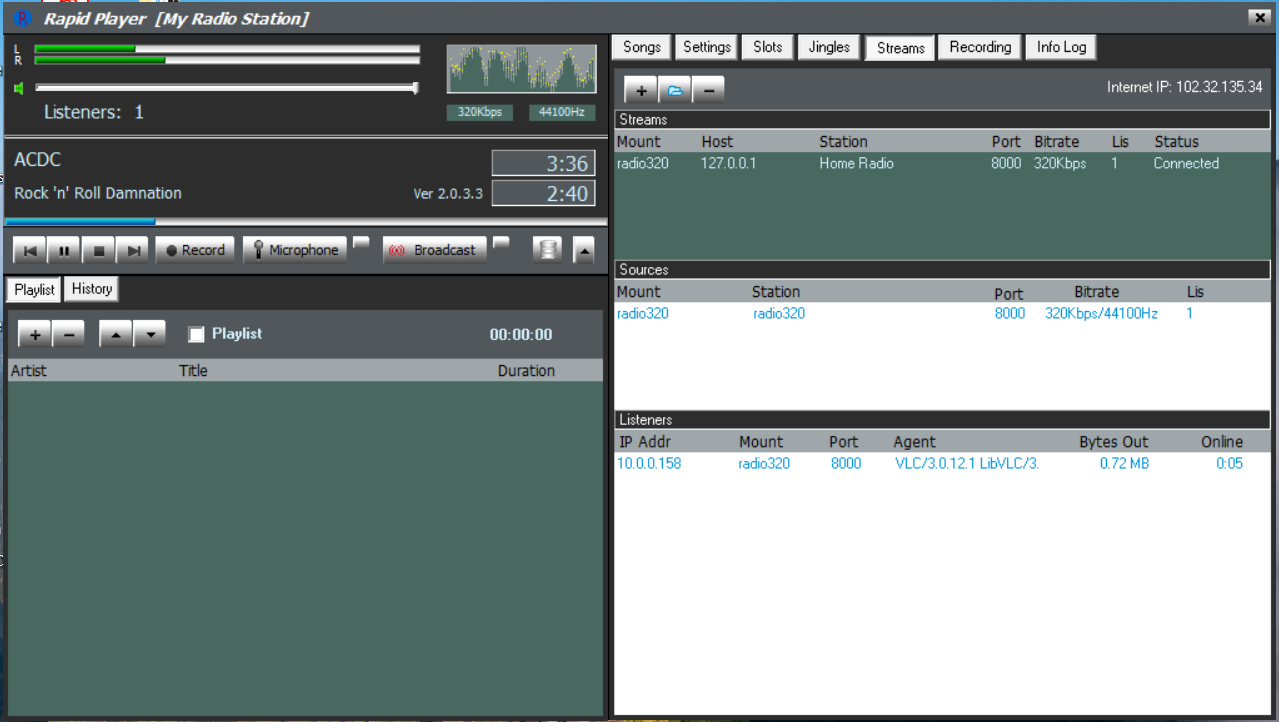The height and width of the screenshot is (722, 1279).
Task: Adjust the volume slider
Action: coord(415,88)
